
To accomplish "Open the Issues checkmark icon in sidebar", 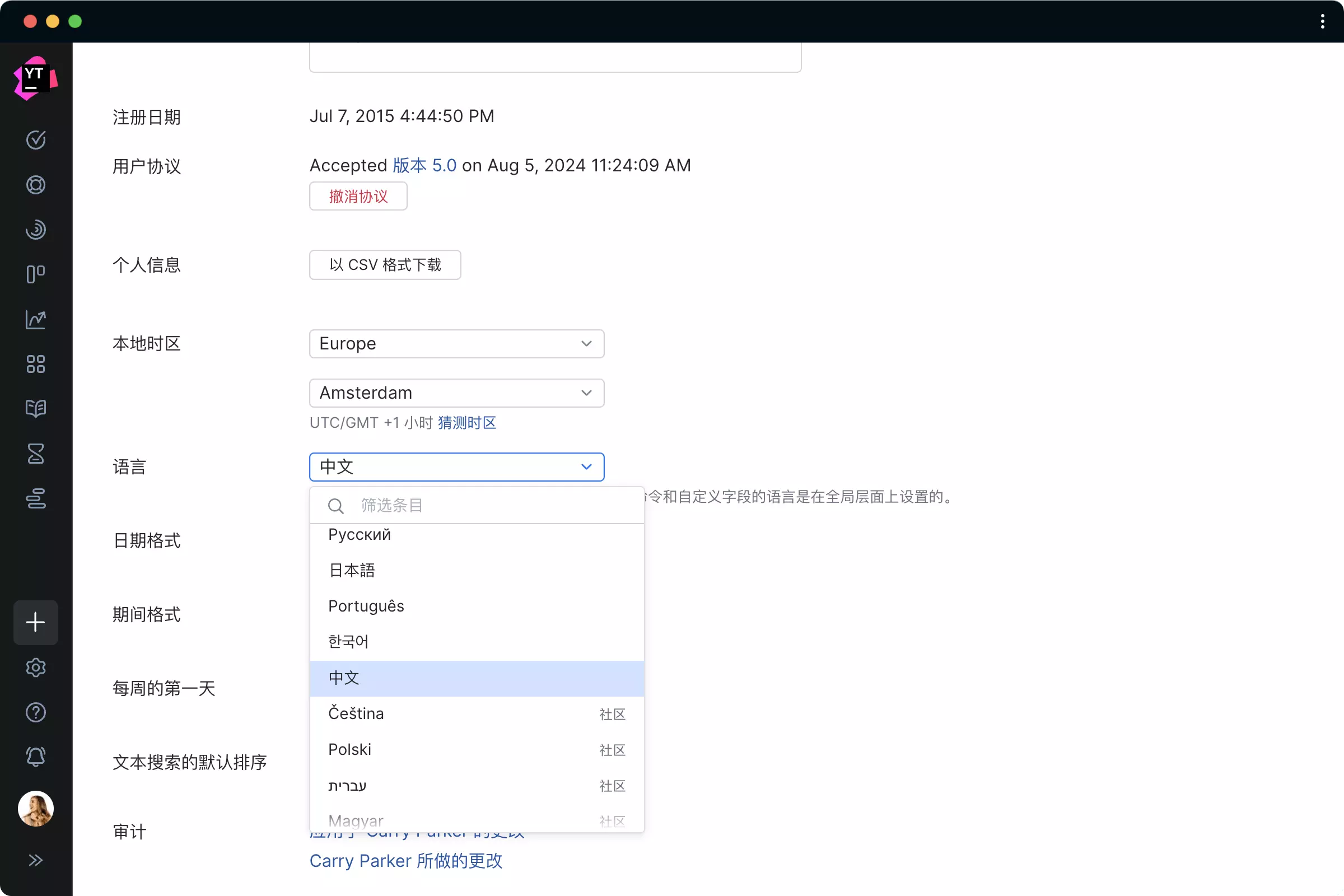I will click(x=35, y=140).
